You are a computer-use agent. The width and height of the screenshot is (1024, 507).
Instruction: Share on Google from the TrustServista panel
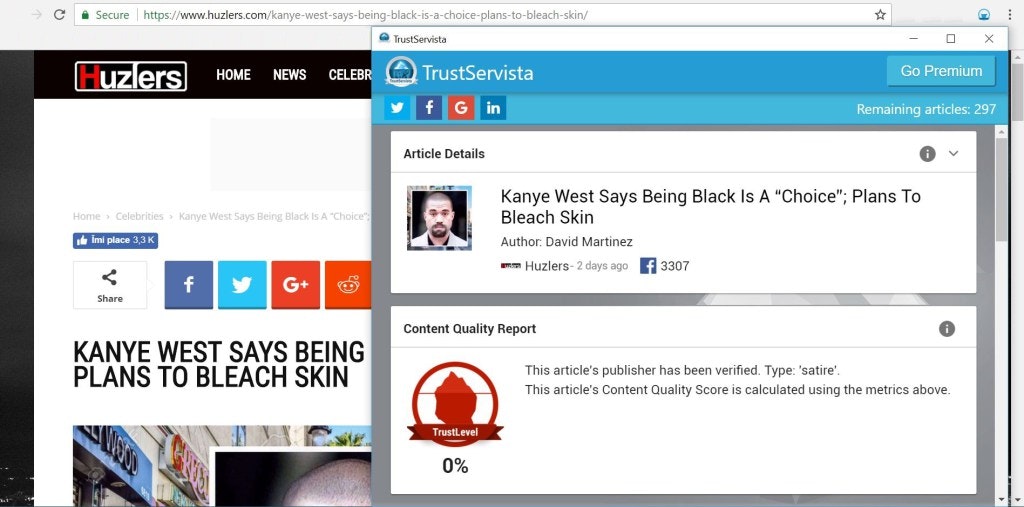pyautogui.click(x=461, y=108)
